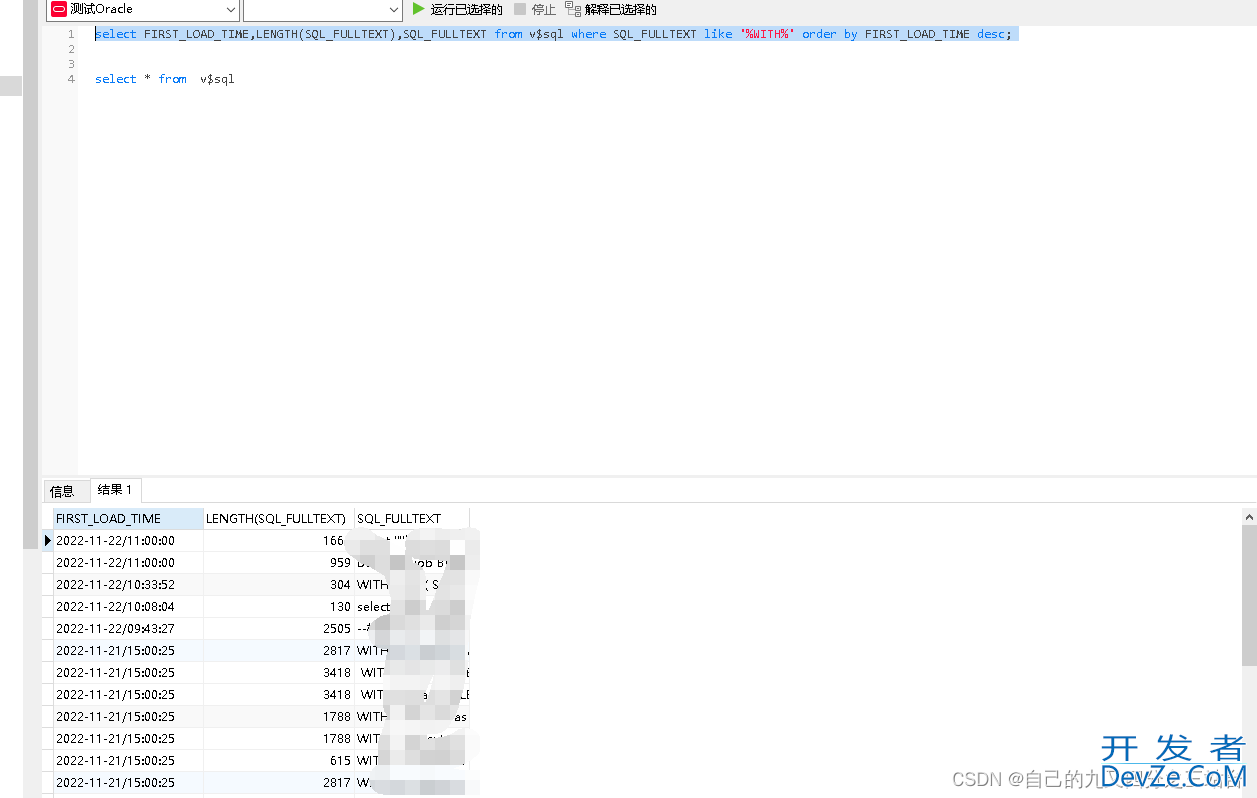Select the length cell 304
Image resolution: width=1257 pixels, height=798 pixels.
pyautogui.click(x=279, y=585)
